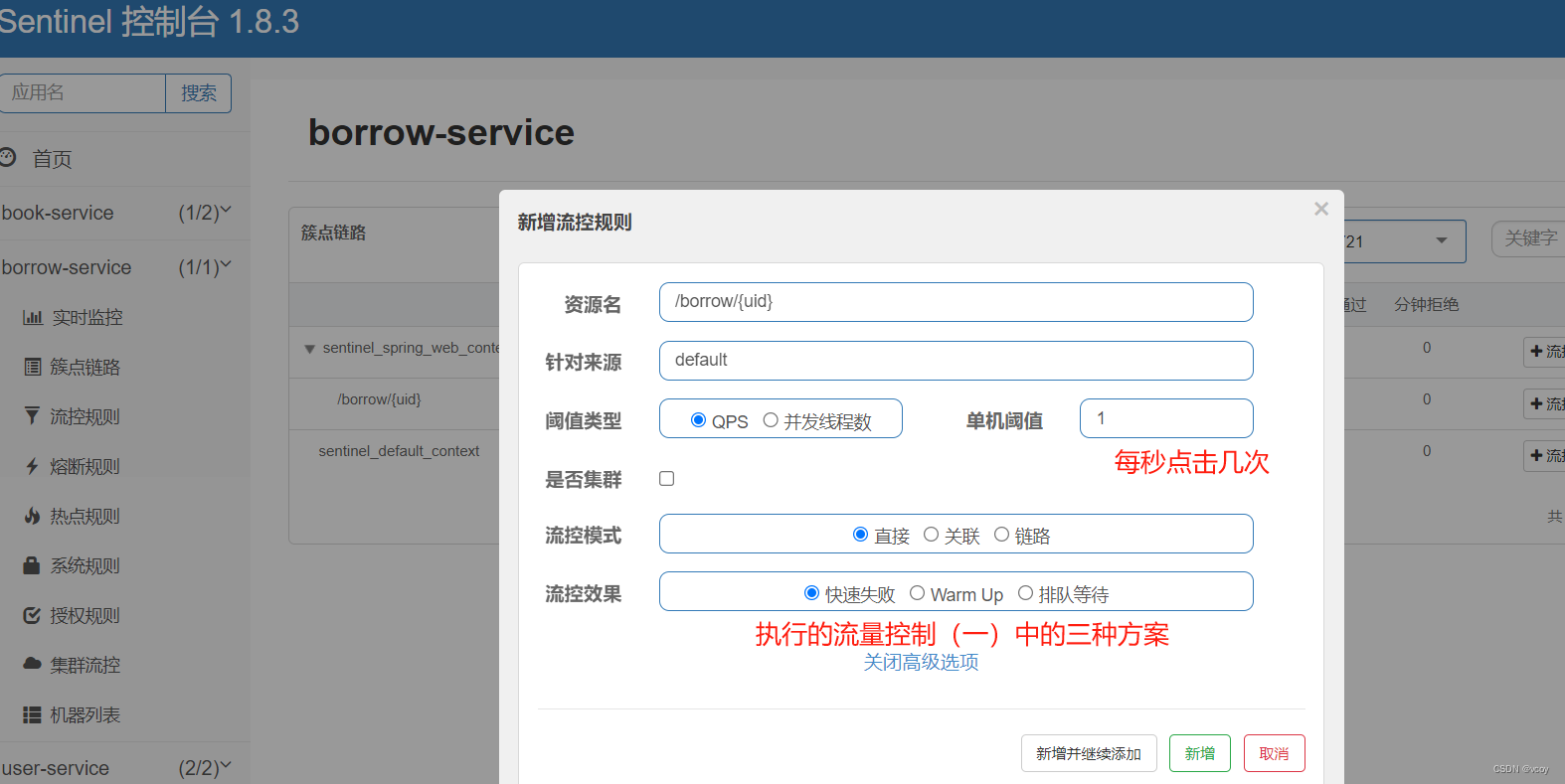Click 新增并继续添加 button

pyautogui.click(x=1089, y=753)
